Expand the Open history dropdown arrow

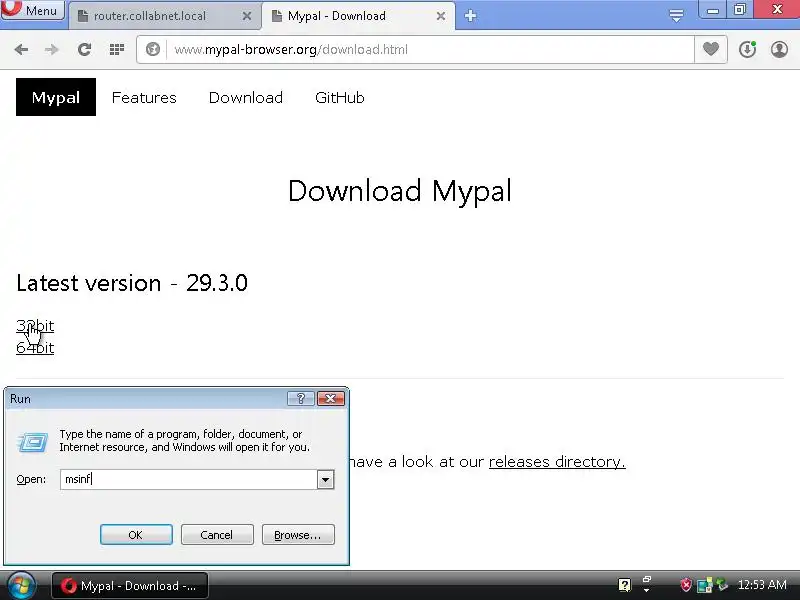(x=326, y=480)
